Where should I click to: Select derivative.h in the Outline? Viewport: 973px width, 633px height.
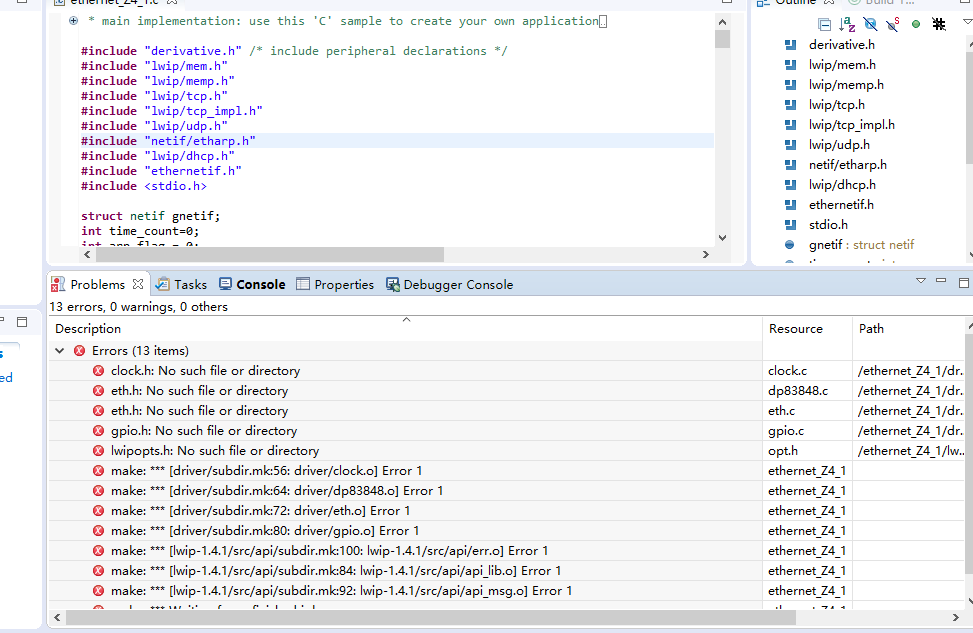pyautogui.click(x=841, y=45)
